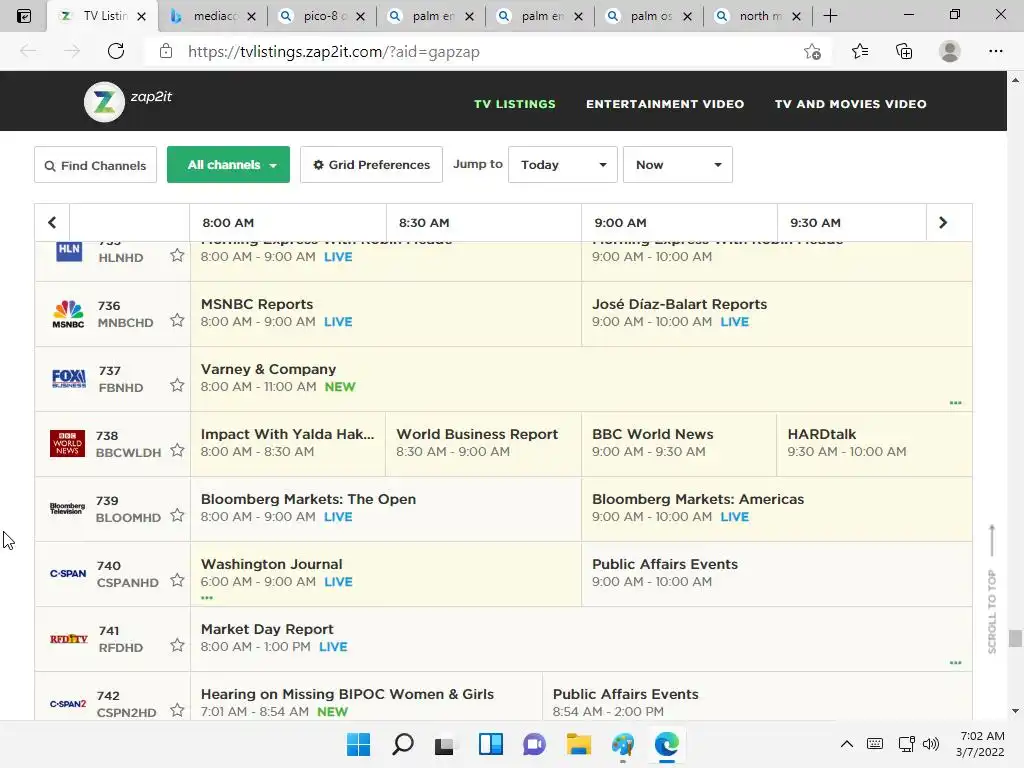Open the TV Listings menu item

coord(515,104)
